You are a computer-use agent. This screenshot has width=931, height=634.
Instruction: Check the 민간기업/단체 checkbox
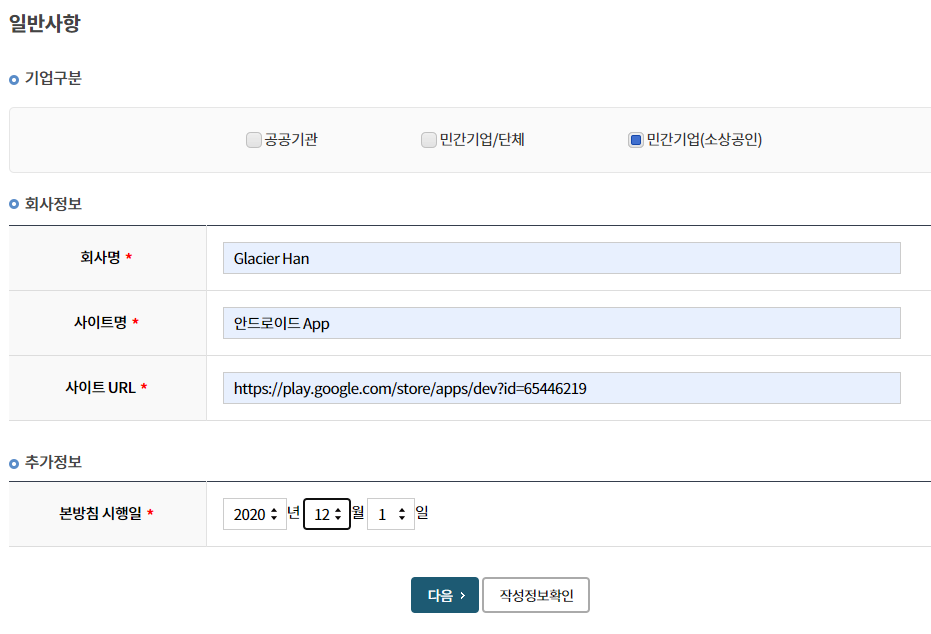(x=429, y=140)
